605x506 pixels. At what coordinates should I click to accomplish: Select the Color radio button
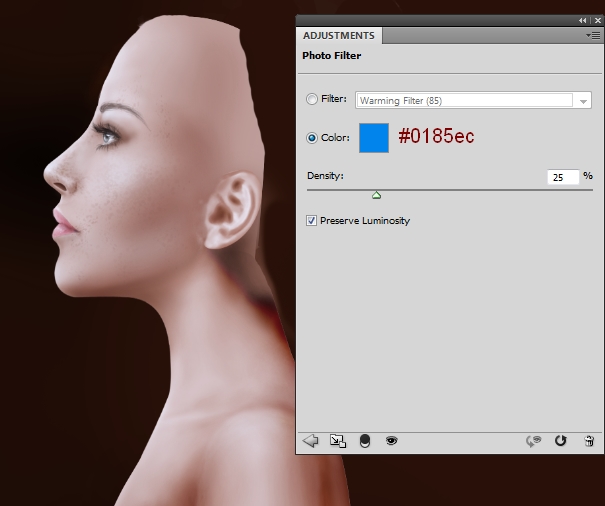[312, 138]
